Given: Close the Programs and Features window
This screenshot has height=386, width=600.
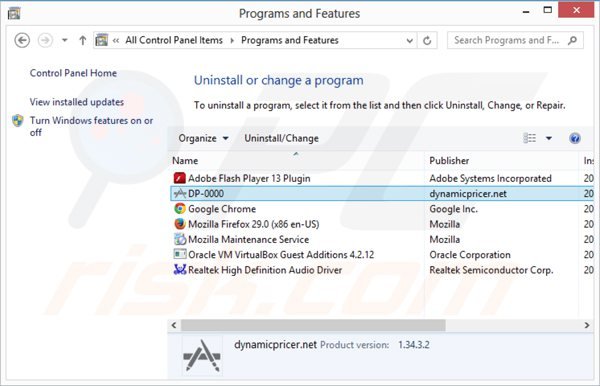Looking at the screenshot, I should point(576,10).
